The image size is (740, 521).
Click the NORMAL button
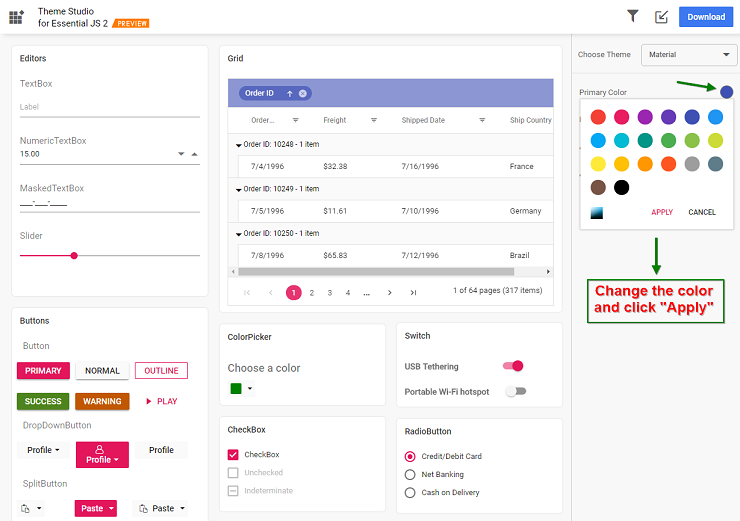102,371
